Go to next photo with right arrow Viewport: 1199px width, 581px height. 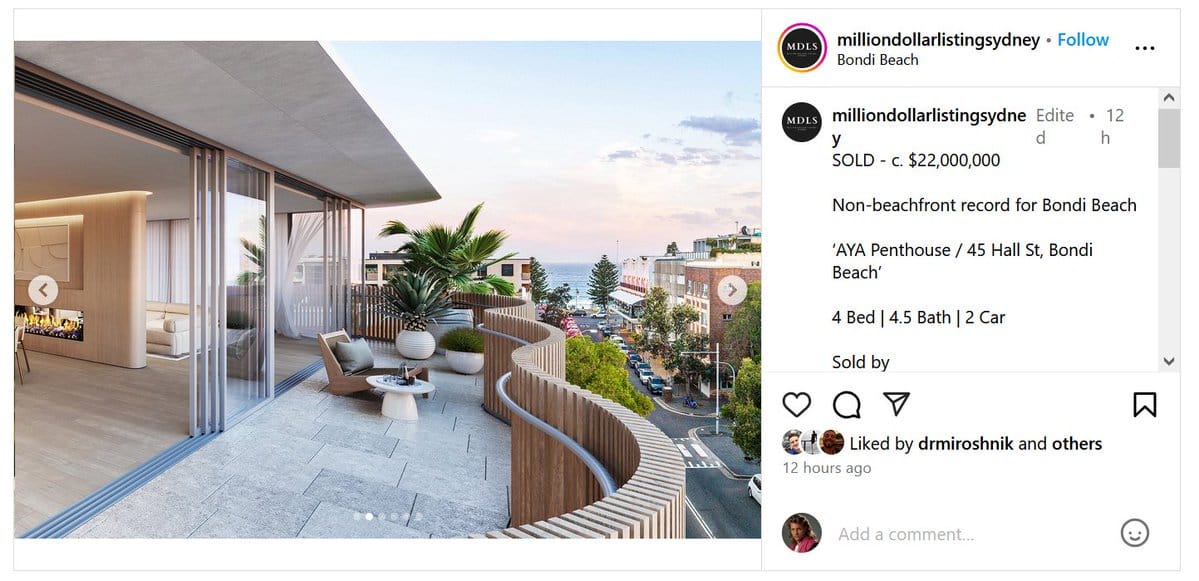pos(732,290)
